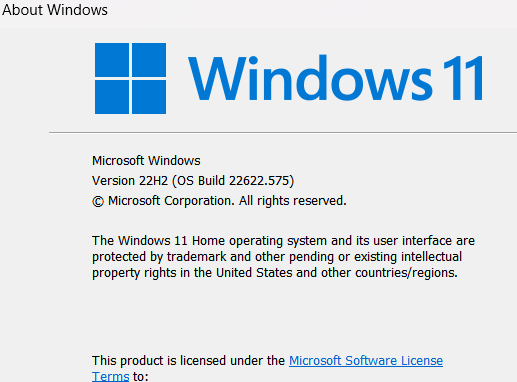Viewport: 517px width, 382px height.
Task: Click the 'Microsoft Windows' label
Action: point(146,161)
